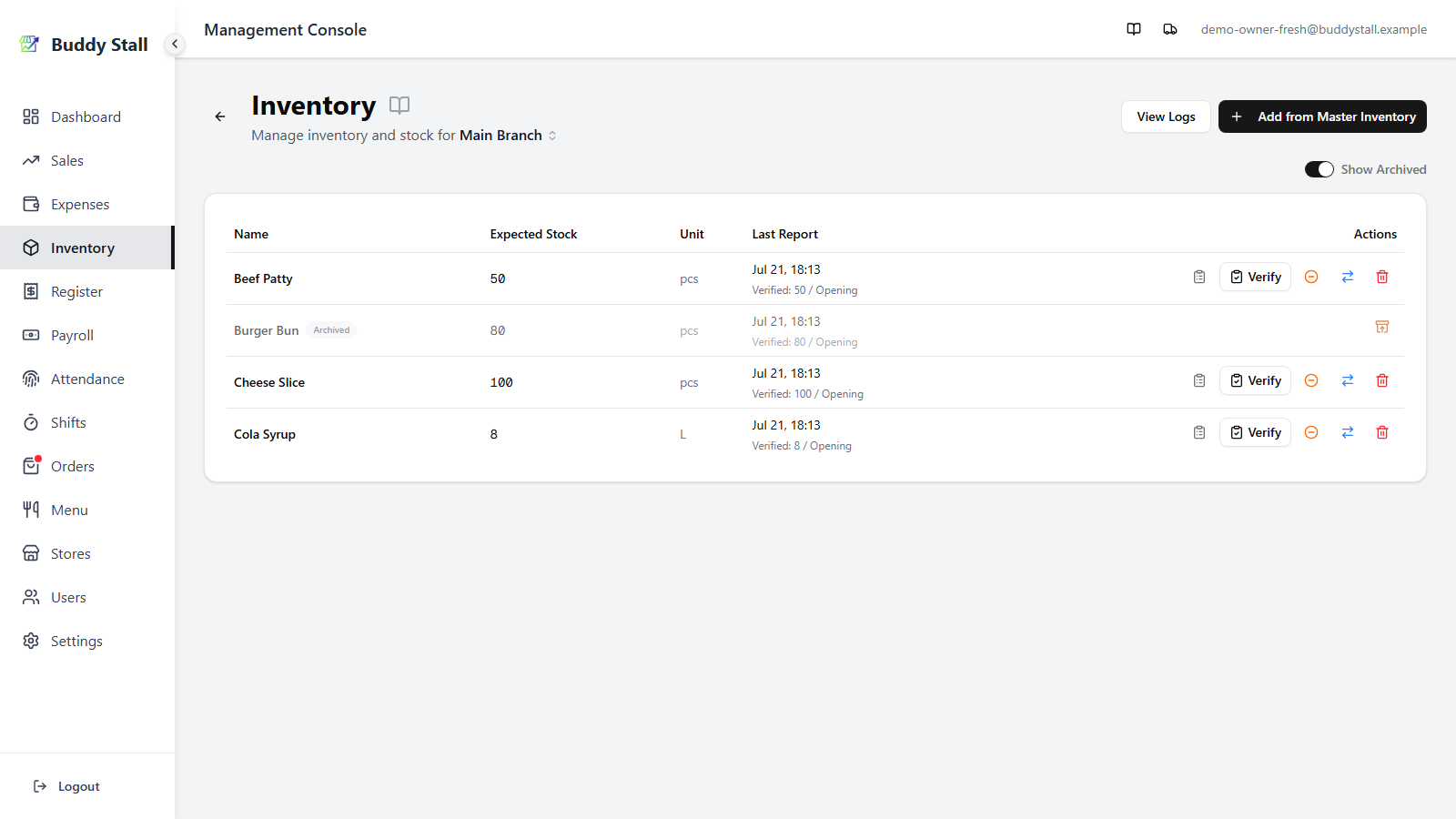The width and height of the screenshot is (1456, 819).
Task: Click the Name column header
Action: [x=251, y=234]
